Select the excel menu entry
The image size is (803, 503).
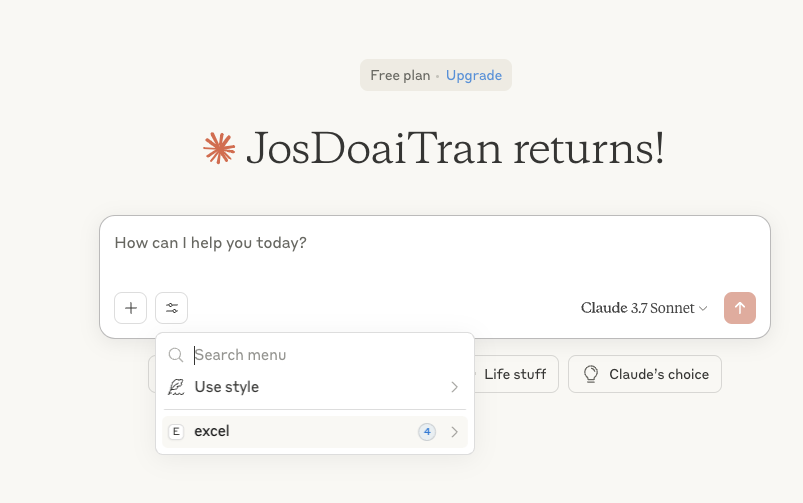point(315,432)
